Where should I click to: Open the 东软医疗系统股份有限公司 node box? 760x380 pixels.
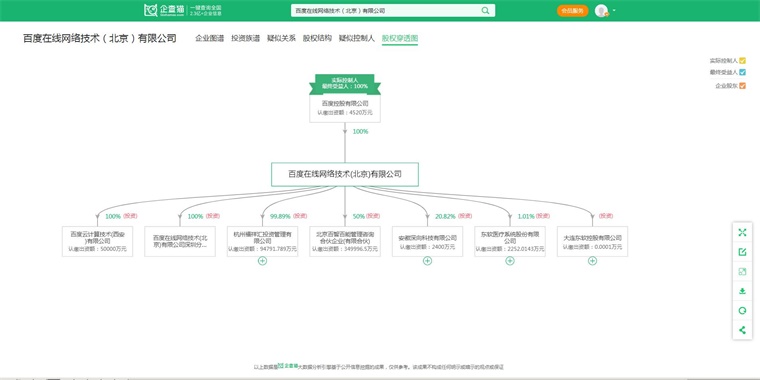click(x=510, y=241)
